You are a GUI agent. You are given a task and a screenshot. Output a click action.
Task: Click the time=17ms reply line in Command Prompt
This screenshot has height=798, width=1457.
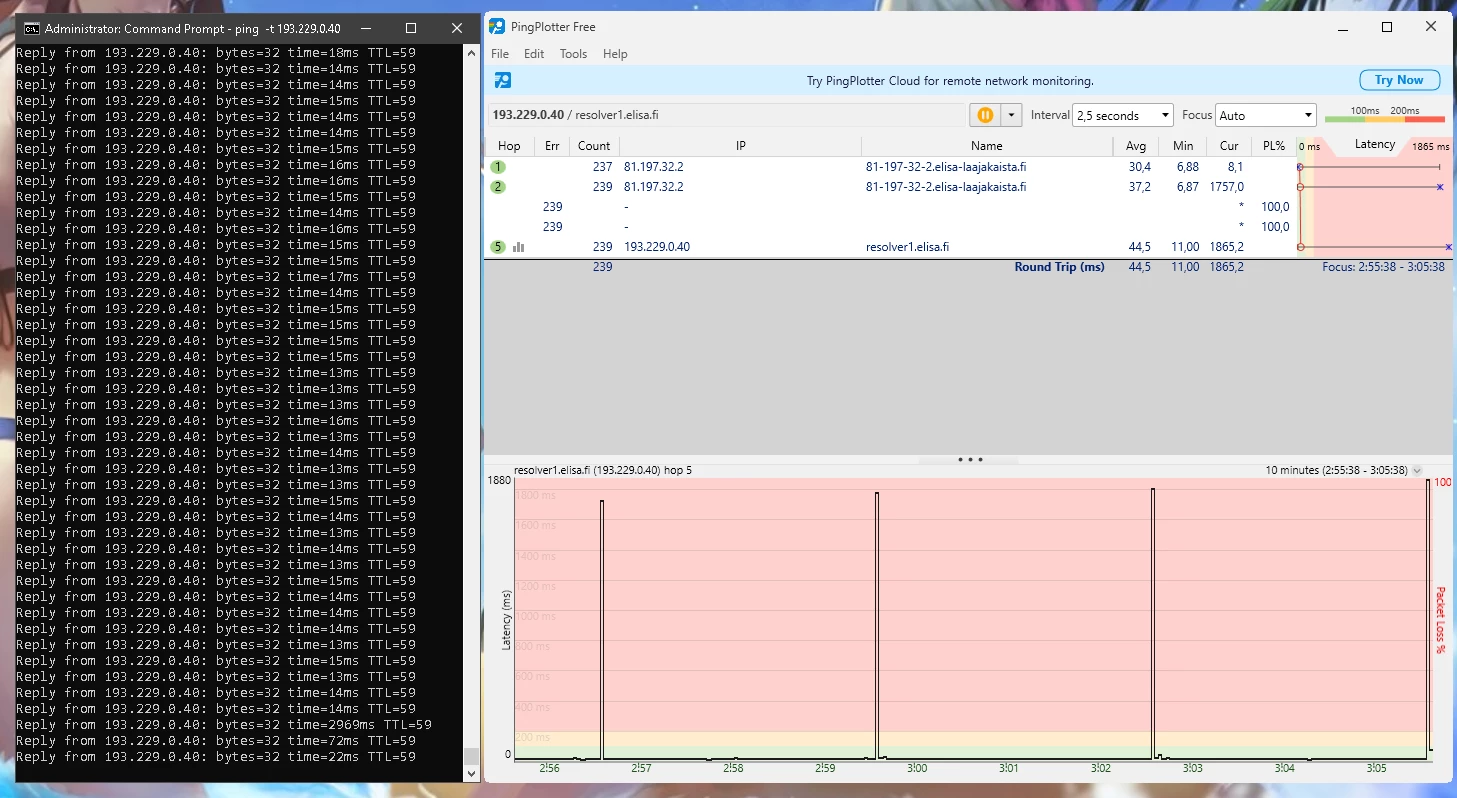click(215, 277)
